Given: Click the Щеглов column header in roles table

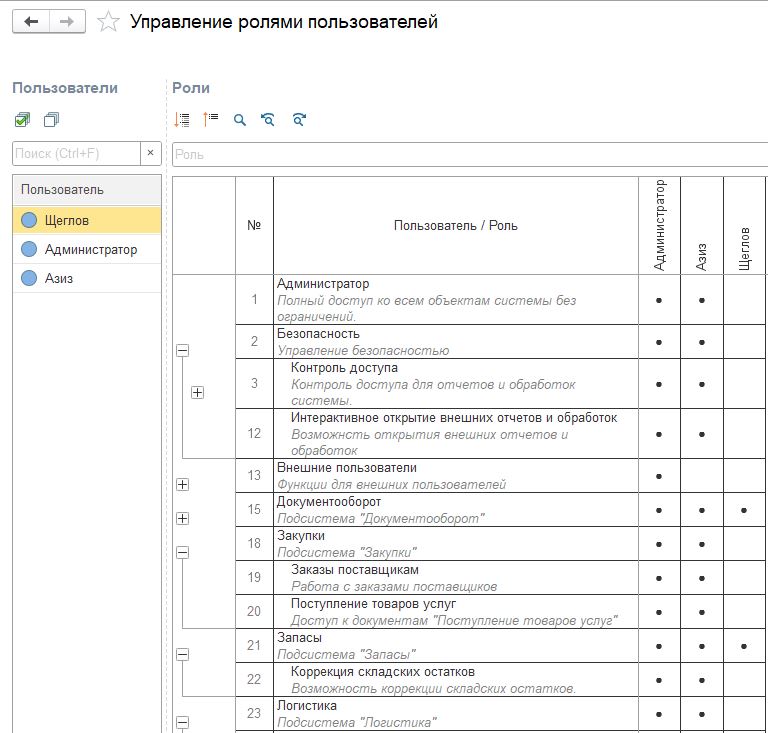Looking at the screenshot, I should pyautogui.click(x=744, y=225).
